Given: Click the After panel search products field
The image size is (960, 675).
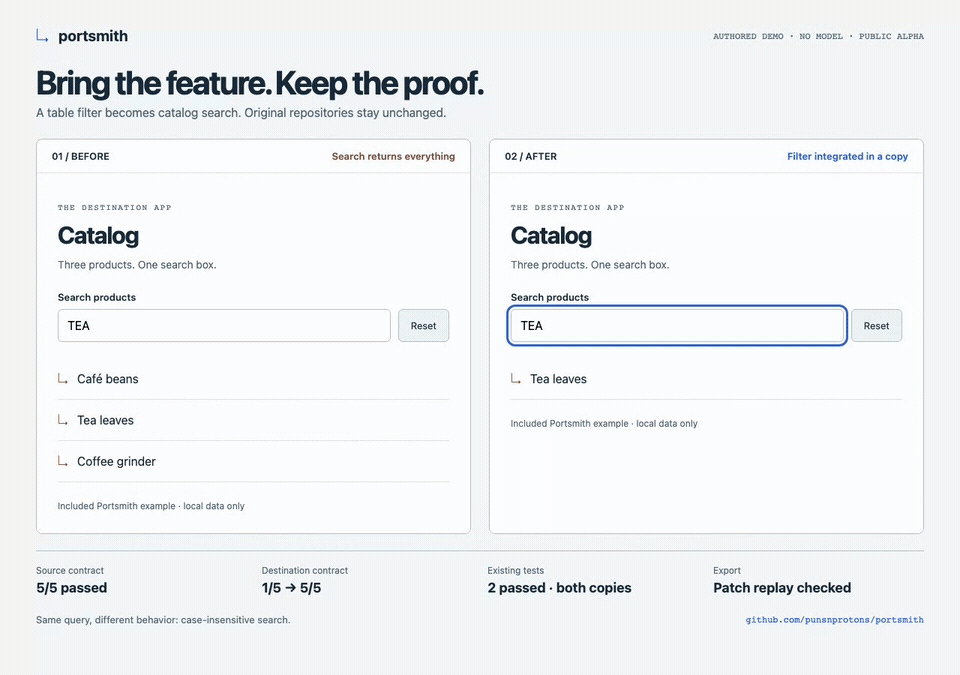Looking at the screenshot, I should tap(677, 326).
